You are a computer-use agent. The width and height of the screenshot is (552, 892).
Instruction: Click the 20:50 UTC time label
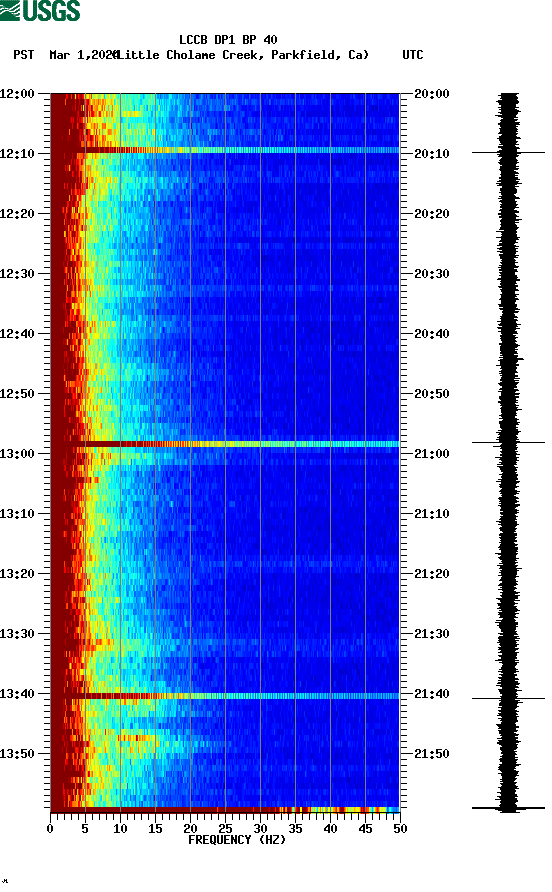click(x=431, y=394)
